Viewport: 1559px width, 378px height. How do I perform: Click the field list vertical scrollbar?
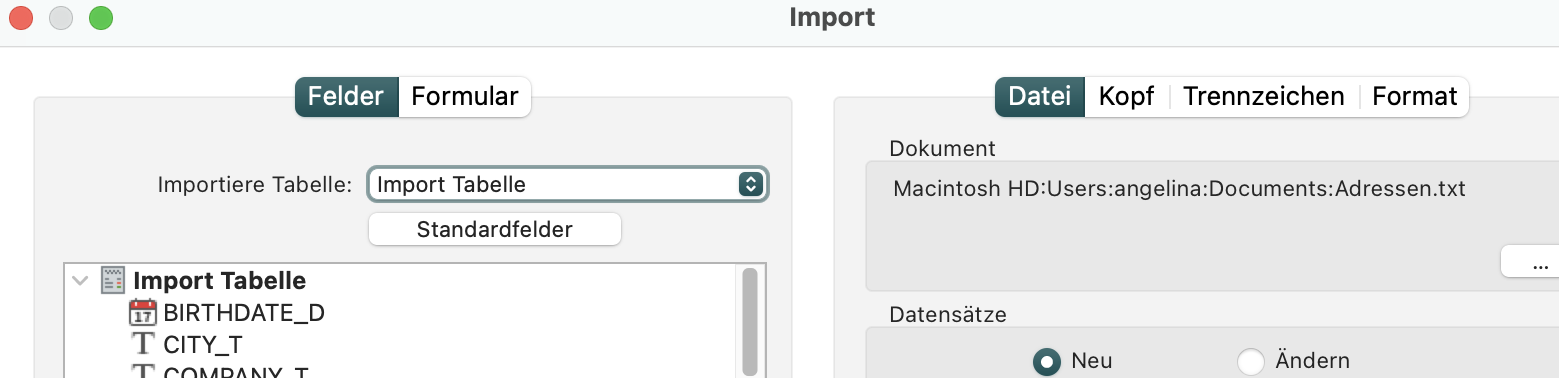click(750, 320)
